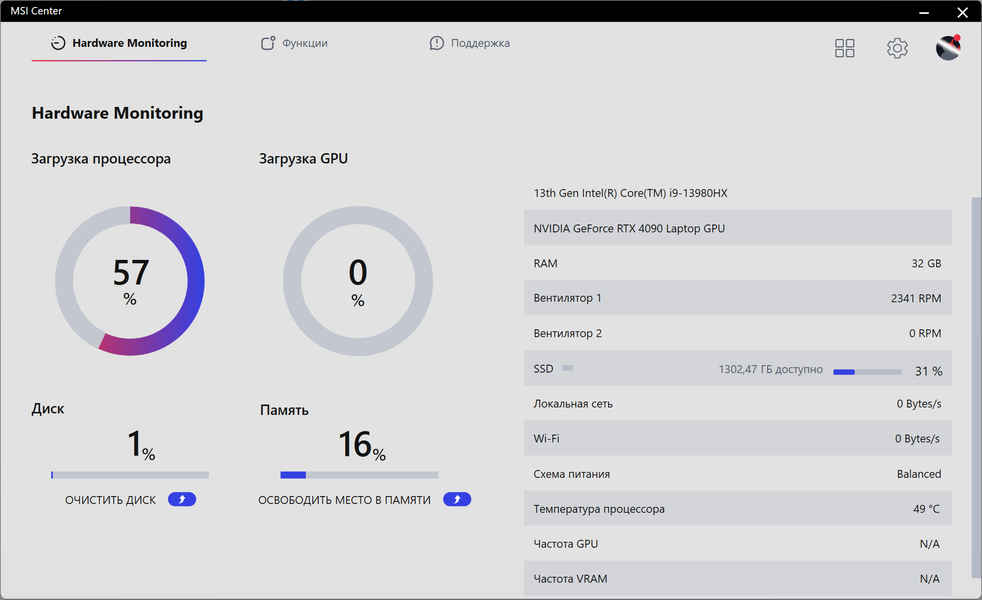Click the small SSD drive indicator icon
Image resolution: width=982 pixels, height=600 pixels.
(567, 368)
